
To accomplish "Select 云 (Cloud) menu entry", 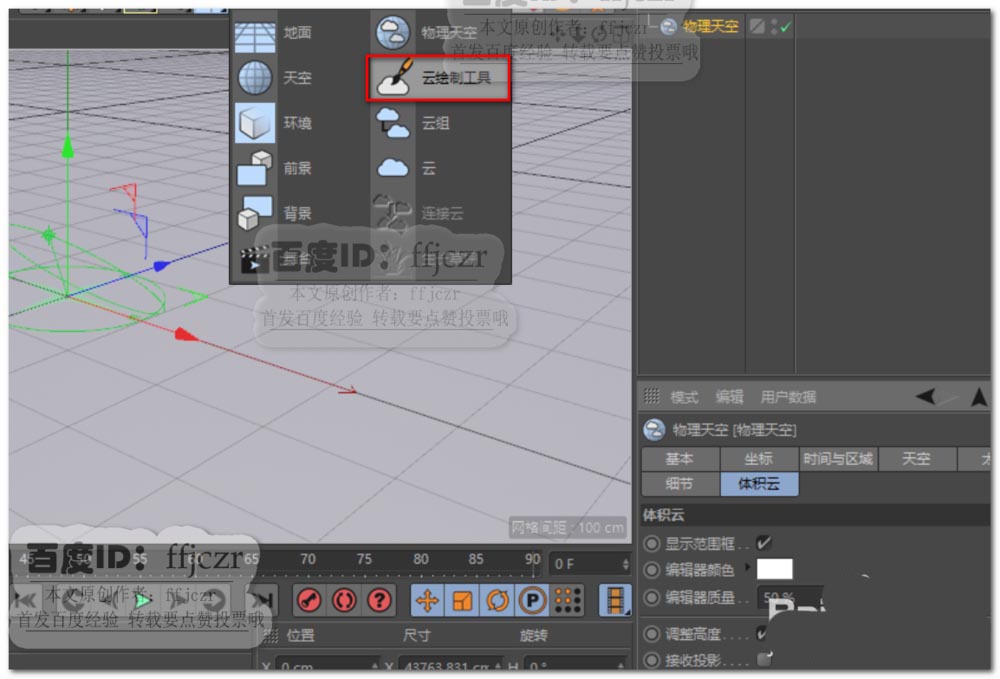I will (429, 168).
